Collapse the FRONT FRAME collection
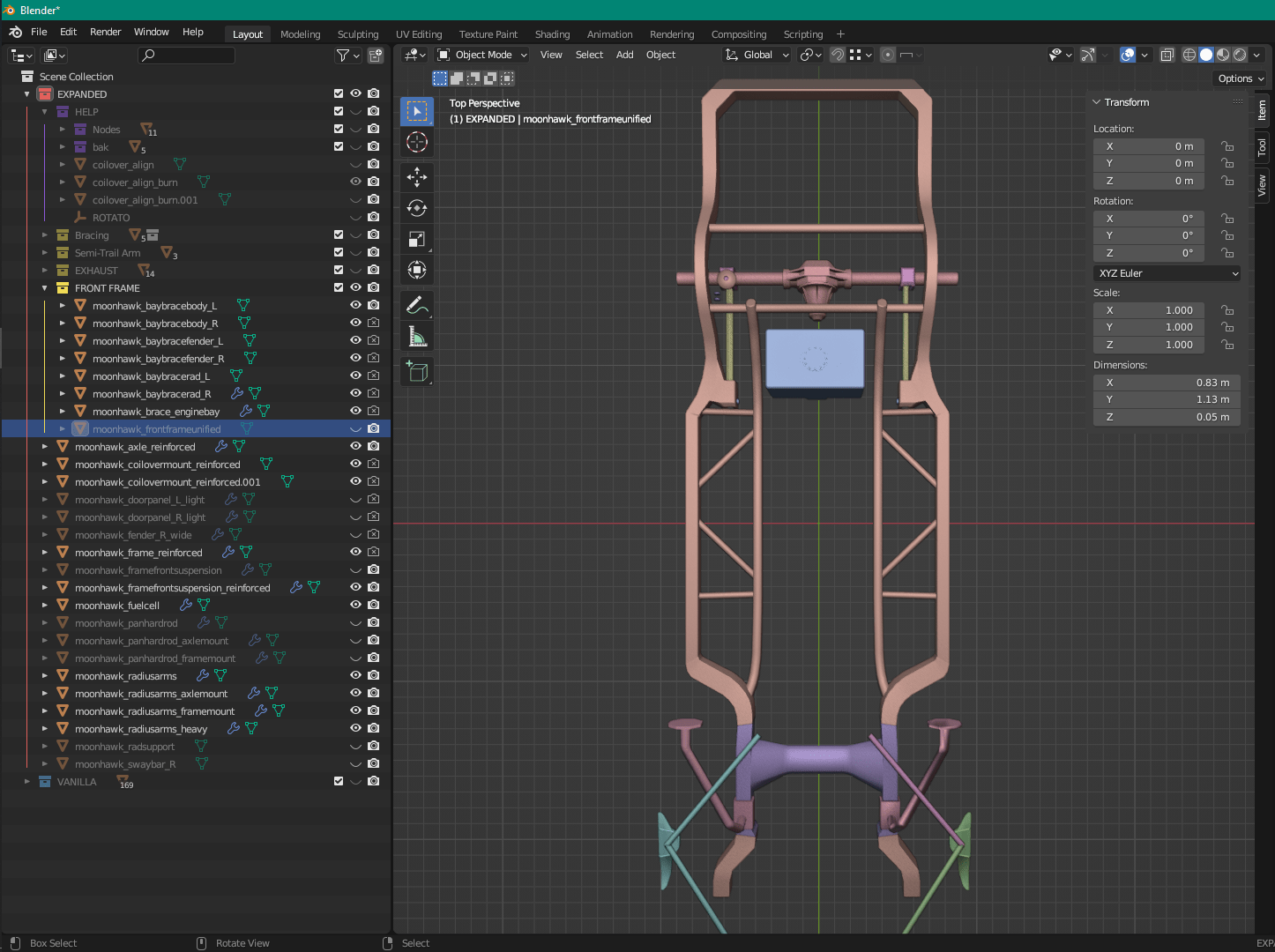This screenshot has width=1275, height=952. pos(45,288)
